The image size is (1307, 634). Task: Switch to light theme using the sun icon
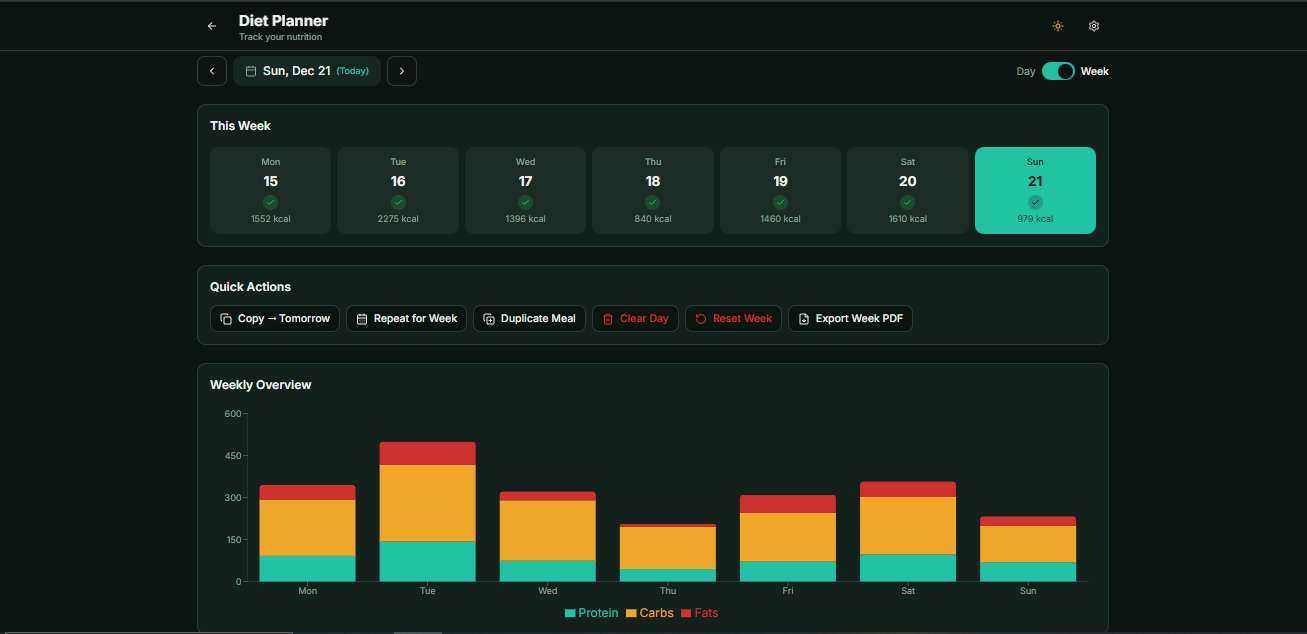click(x=1058, y=26)
